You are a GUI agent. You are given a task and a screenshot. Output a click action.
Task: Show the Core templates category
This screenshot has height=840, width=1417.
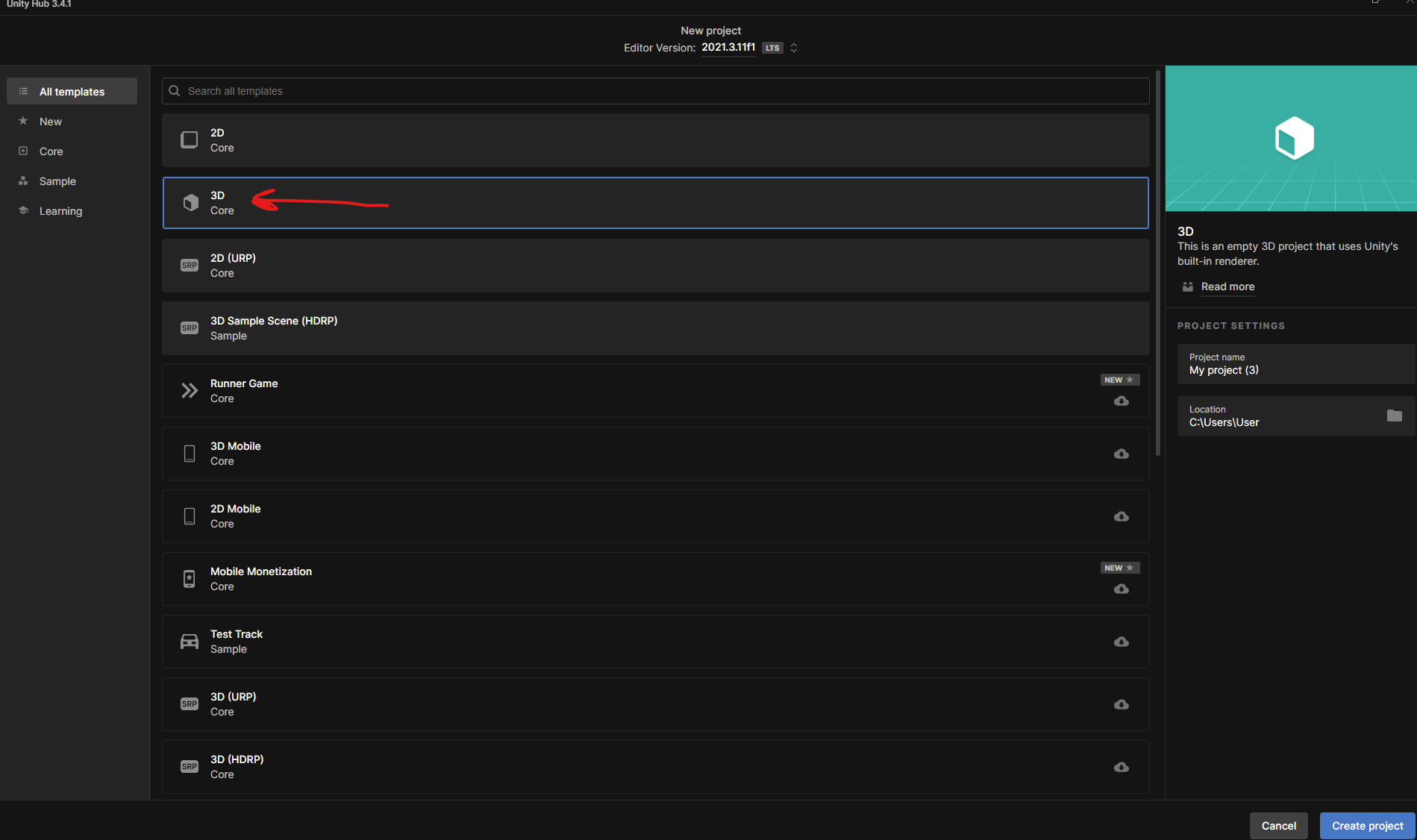point(51,151)
